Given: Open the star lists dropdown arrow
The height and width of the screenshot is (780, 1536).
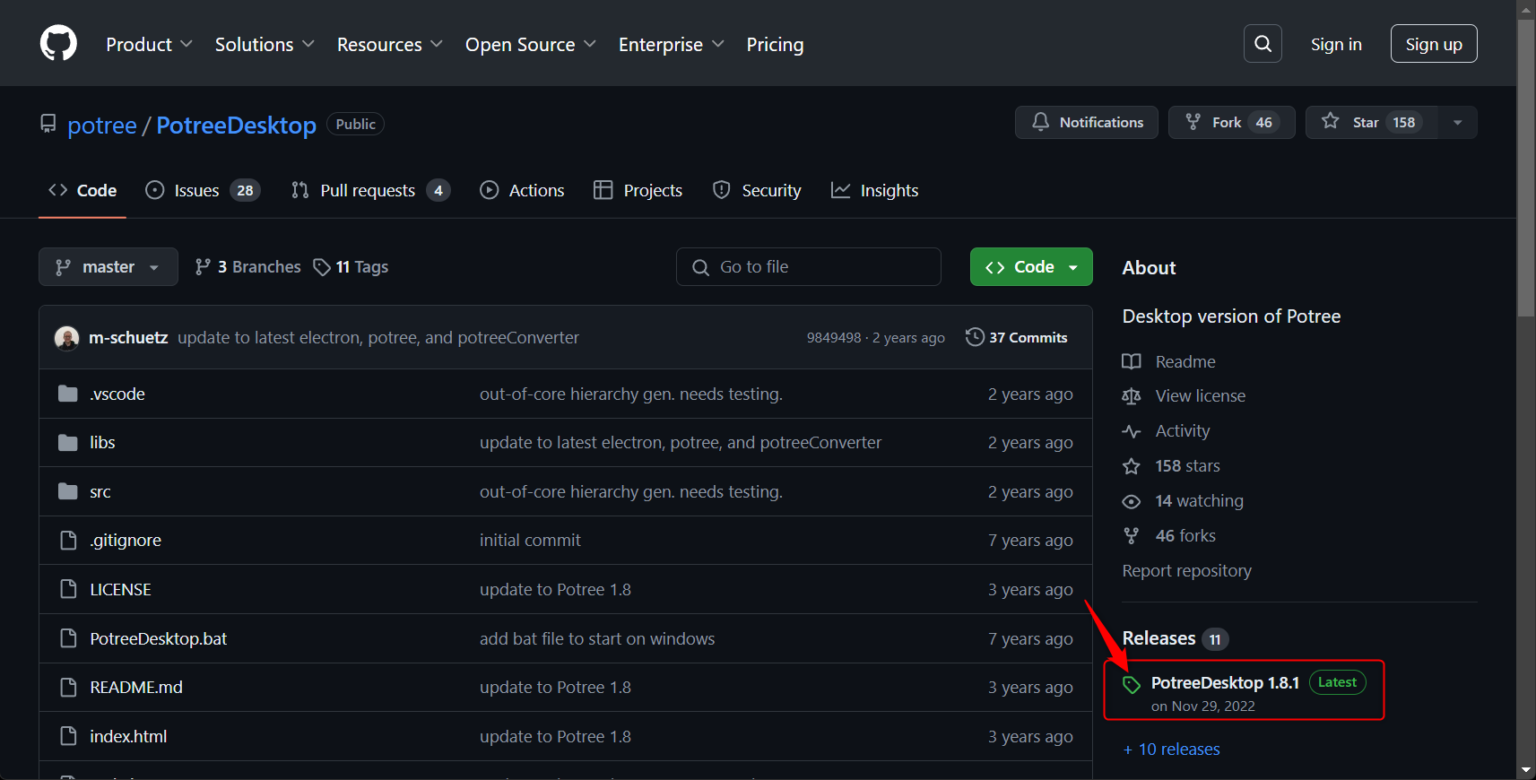Looking at the screenshot, I should [x=1457, y=122].
